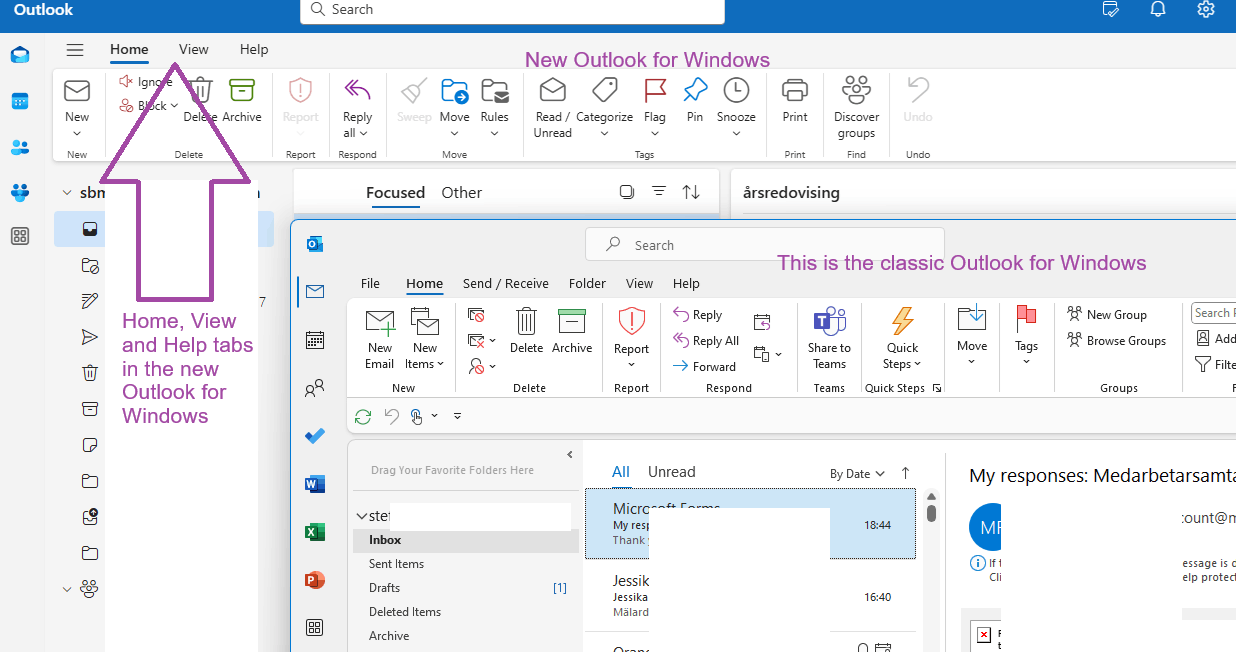The image size is (1239, 652).
Task: Select Other inbox tab in new Outlook
Action: pos(462,192)
